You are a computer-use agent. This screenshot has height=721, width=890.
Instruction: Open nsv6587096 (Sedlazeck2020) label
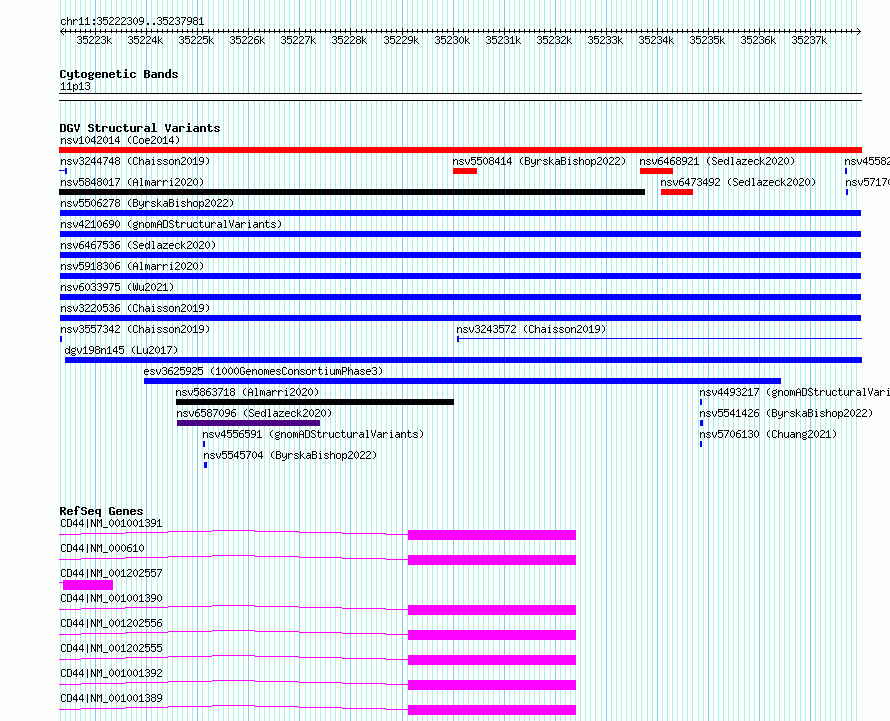(254, 413)
